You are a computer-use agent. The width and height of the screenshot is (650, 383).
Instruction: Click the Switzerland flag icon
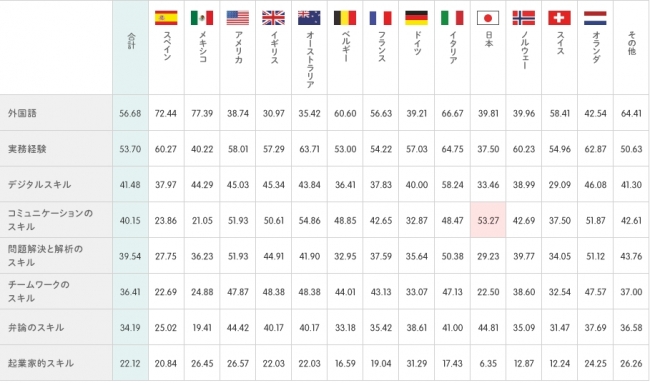560,18
